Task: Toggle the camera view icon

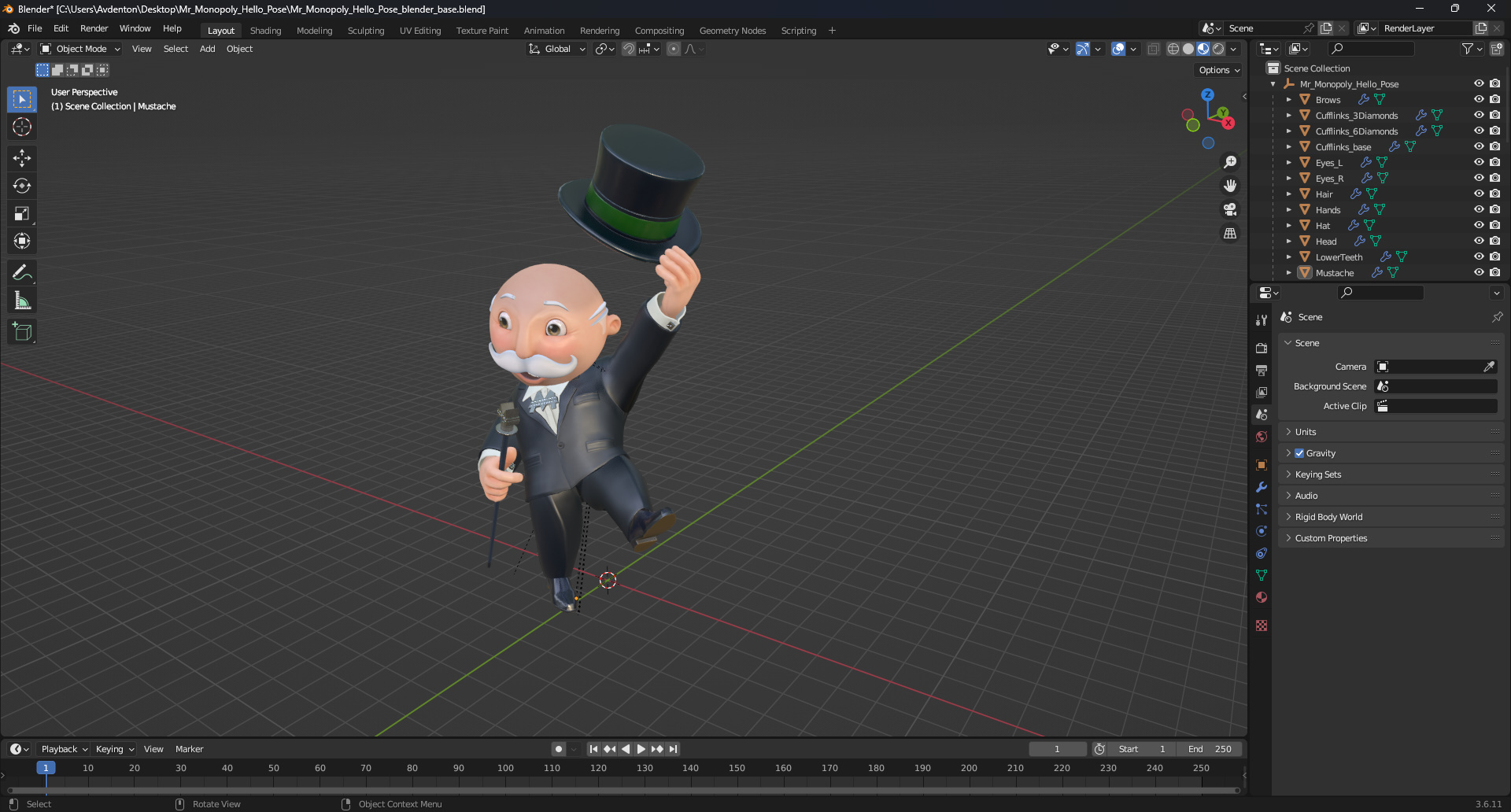Action: click(x=1230, y=209)
